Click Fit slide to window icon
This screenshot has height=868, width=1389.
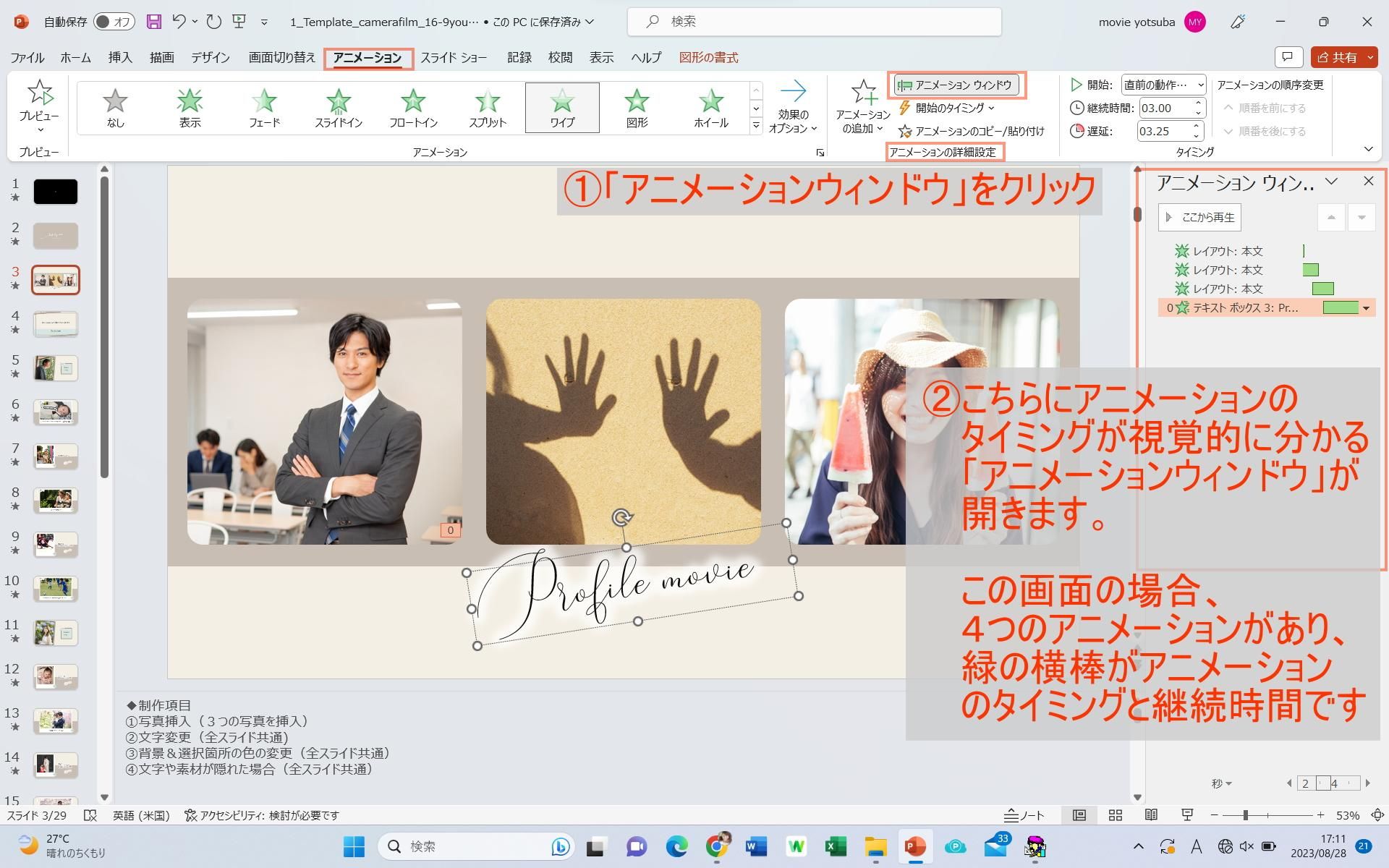pyautogui.click(x=1377, y=815)
